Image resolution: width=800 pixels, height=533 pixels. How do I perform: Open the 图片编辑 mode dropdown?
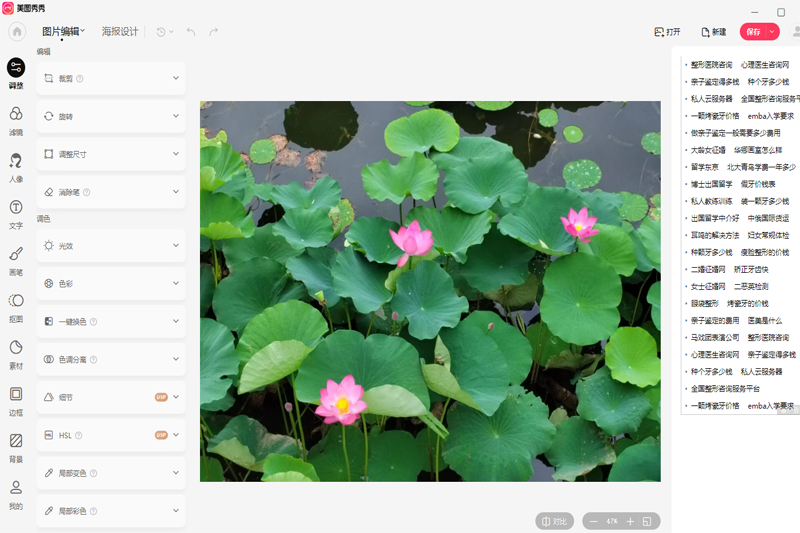tap(63, 32)
